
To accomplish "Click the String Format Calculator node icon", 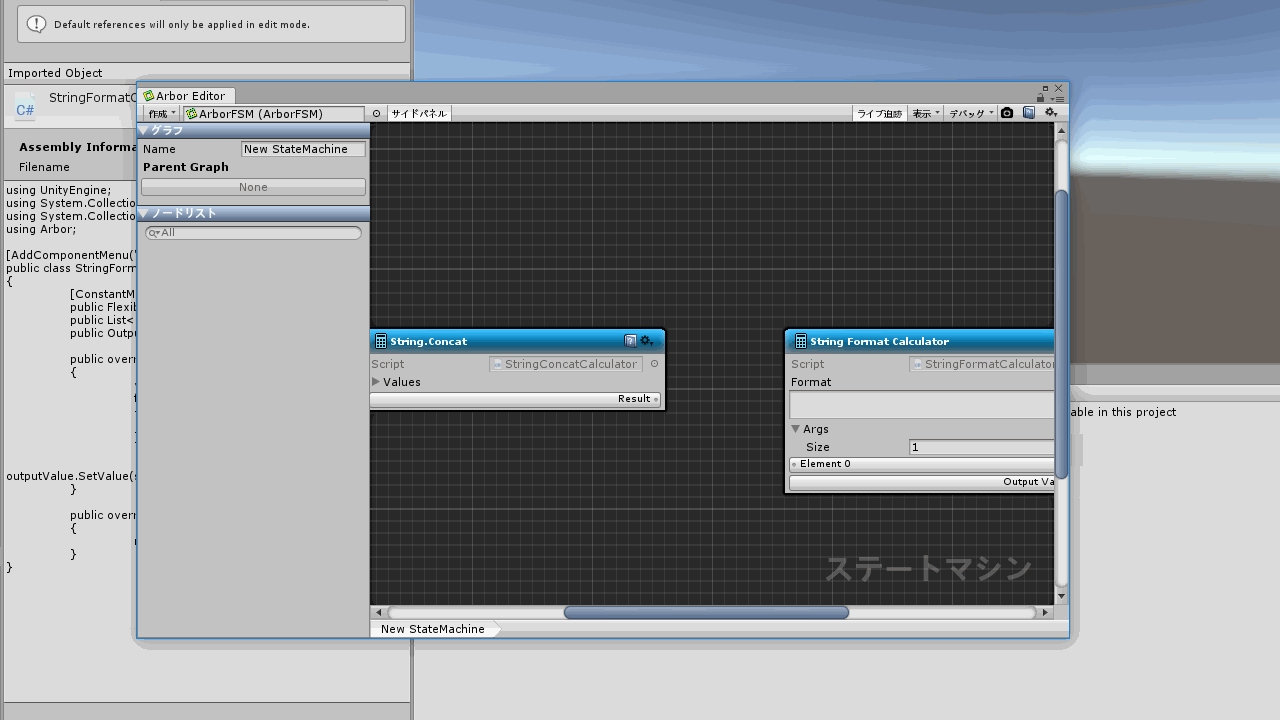I will 800,341.
